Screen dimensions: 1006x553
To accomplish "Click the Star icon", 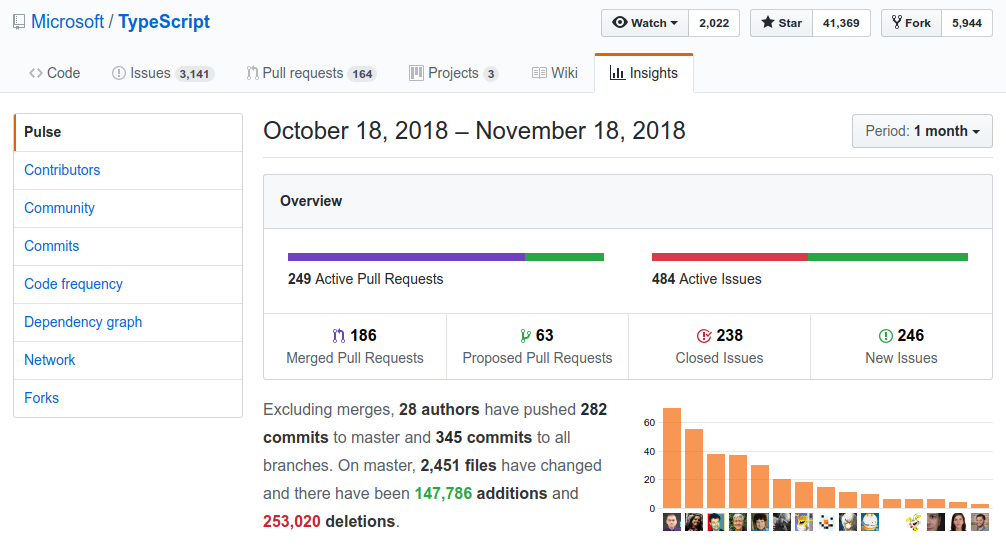I will click(767, 22).
